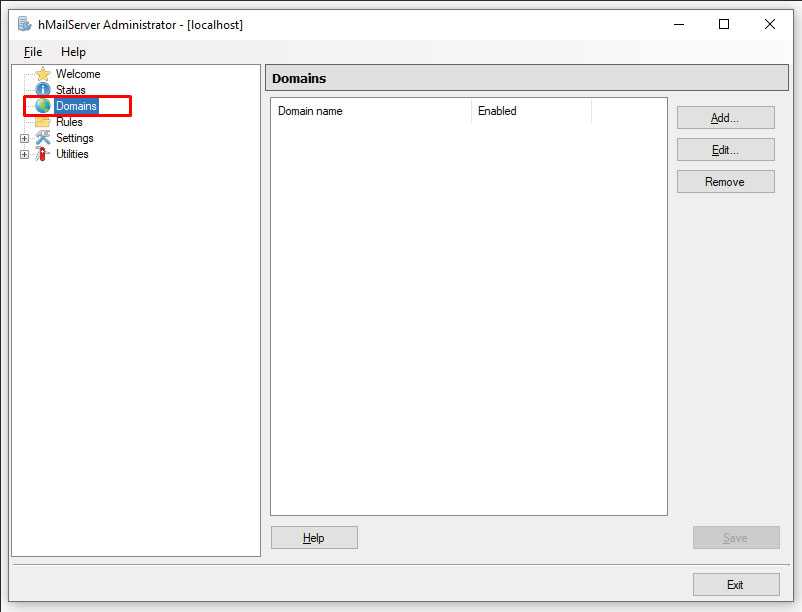The image size is (802, 612).
Task: Click the Domains globe icon
Action: [x=43, y=106]
